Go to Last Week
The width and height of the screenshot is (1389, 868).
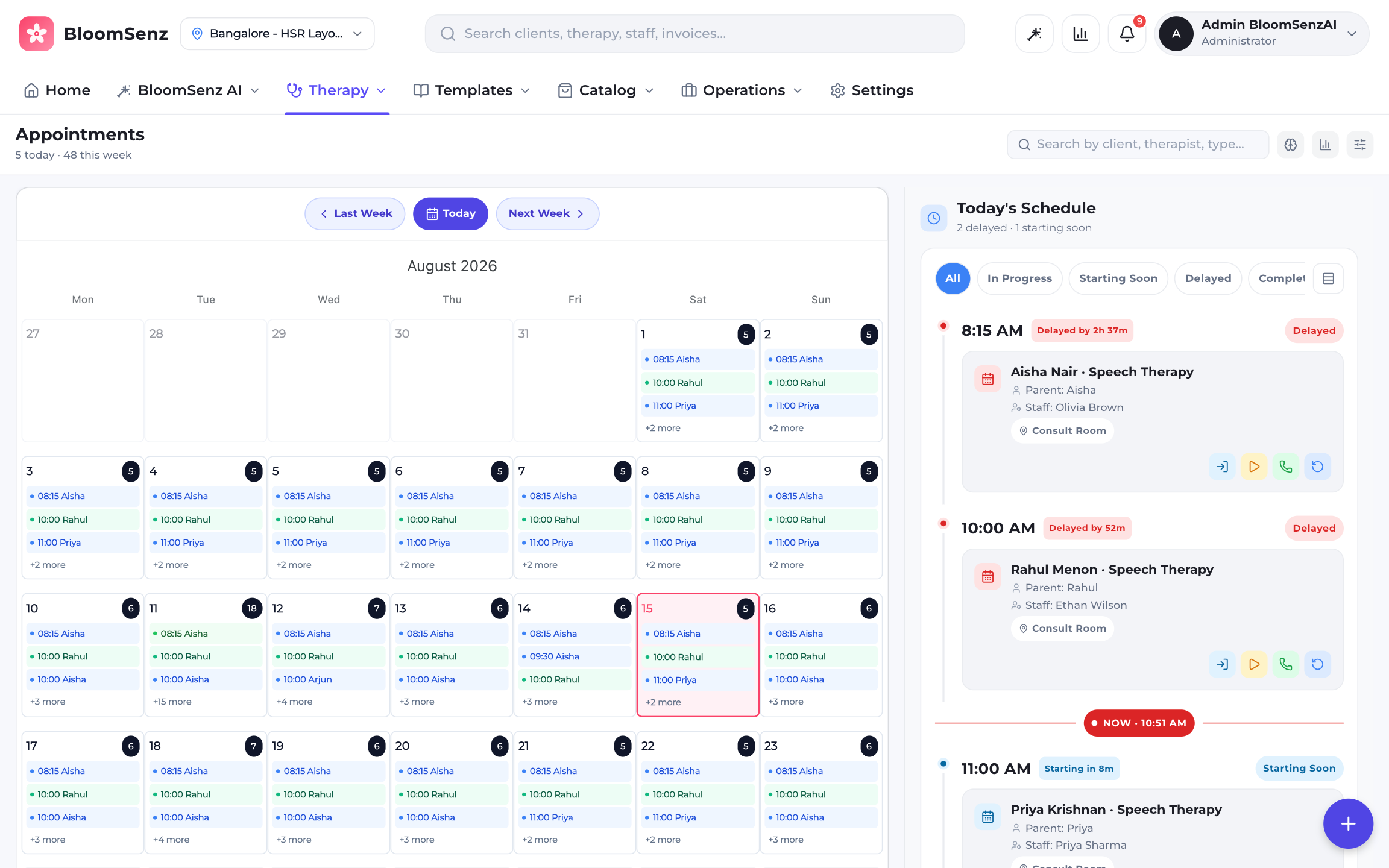pyautogui.click(x=355, y=214)
